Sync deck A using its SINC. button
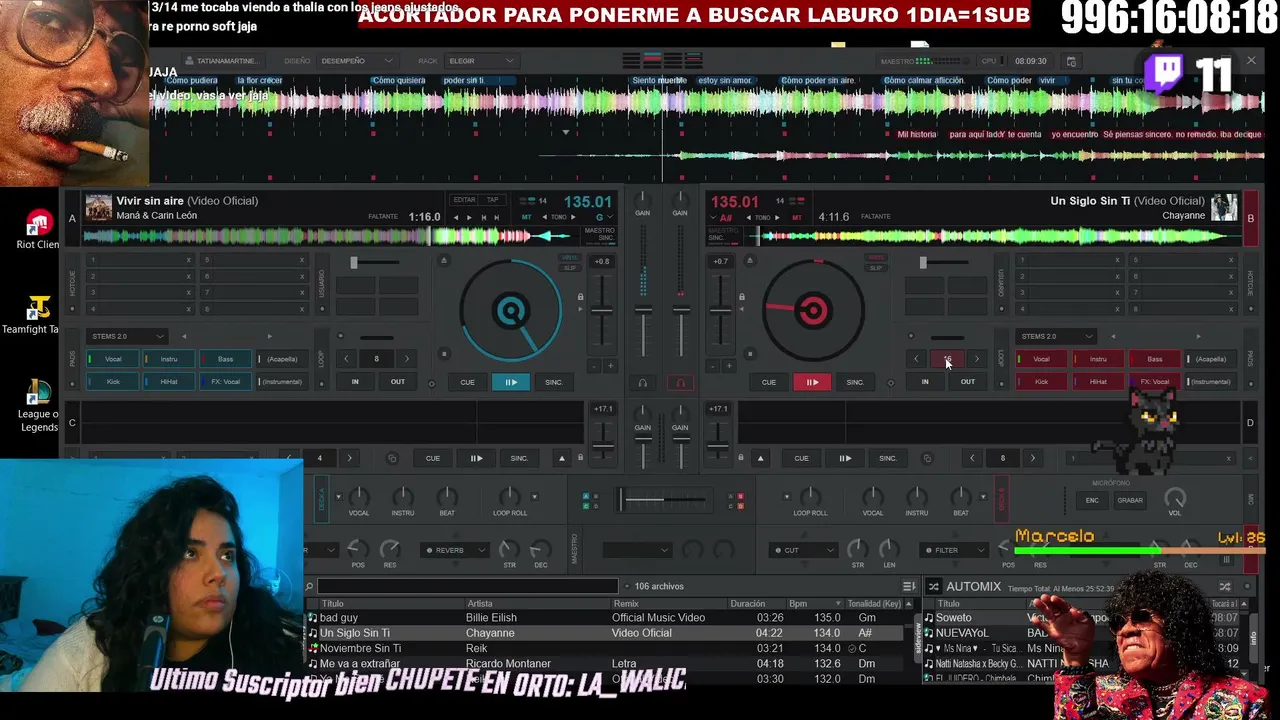Screen dimensions: 1280x720 coord(554,382)
